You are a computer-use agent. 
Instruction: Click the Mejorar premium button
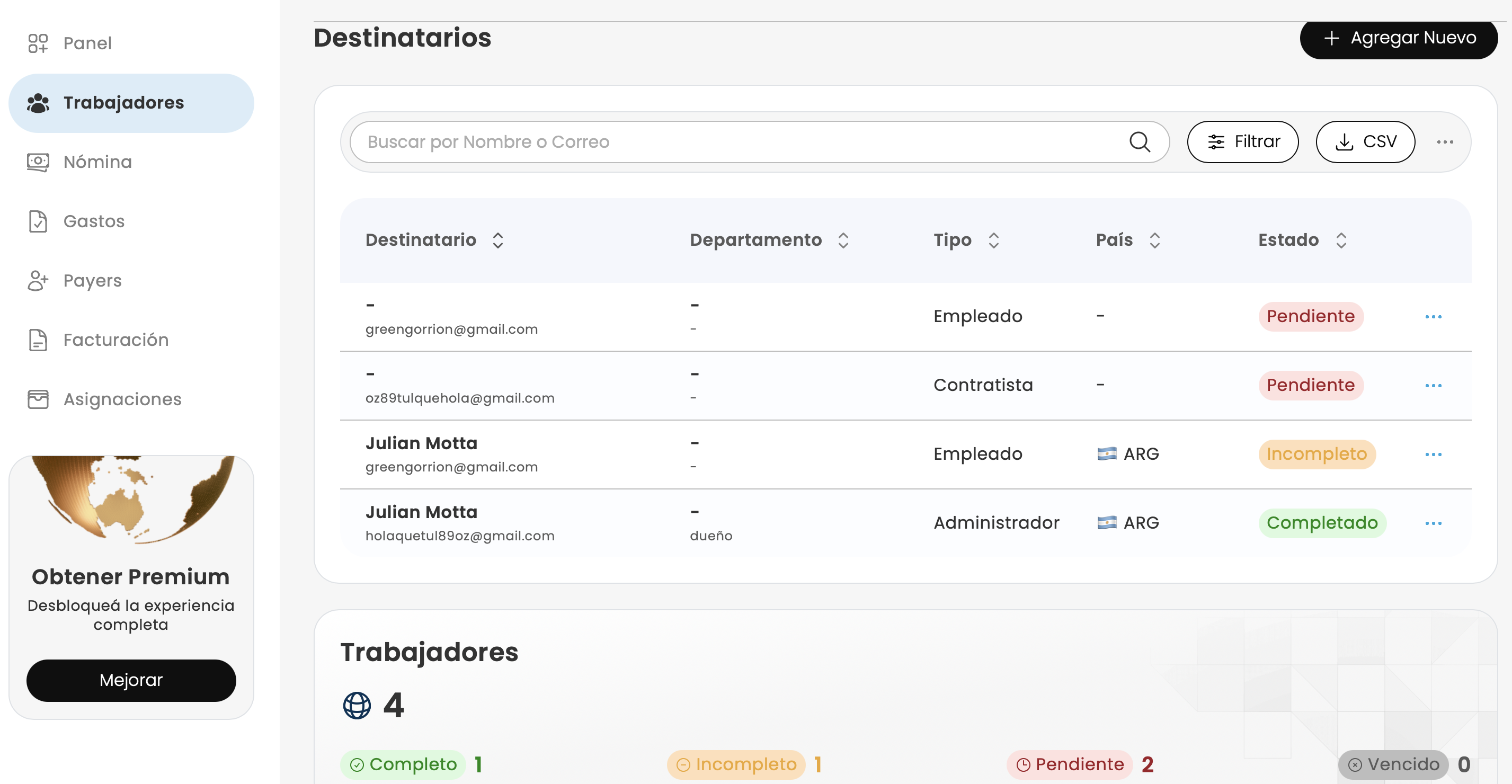pos(131,680)
